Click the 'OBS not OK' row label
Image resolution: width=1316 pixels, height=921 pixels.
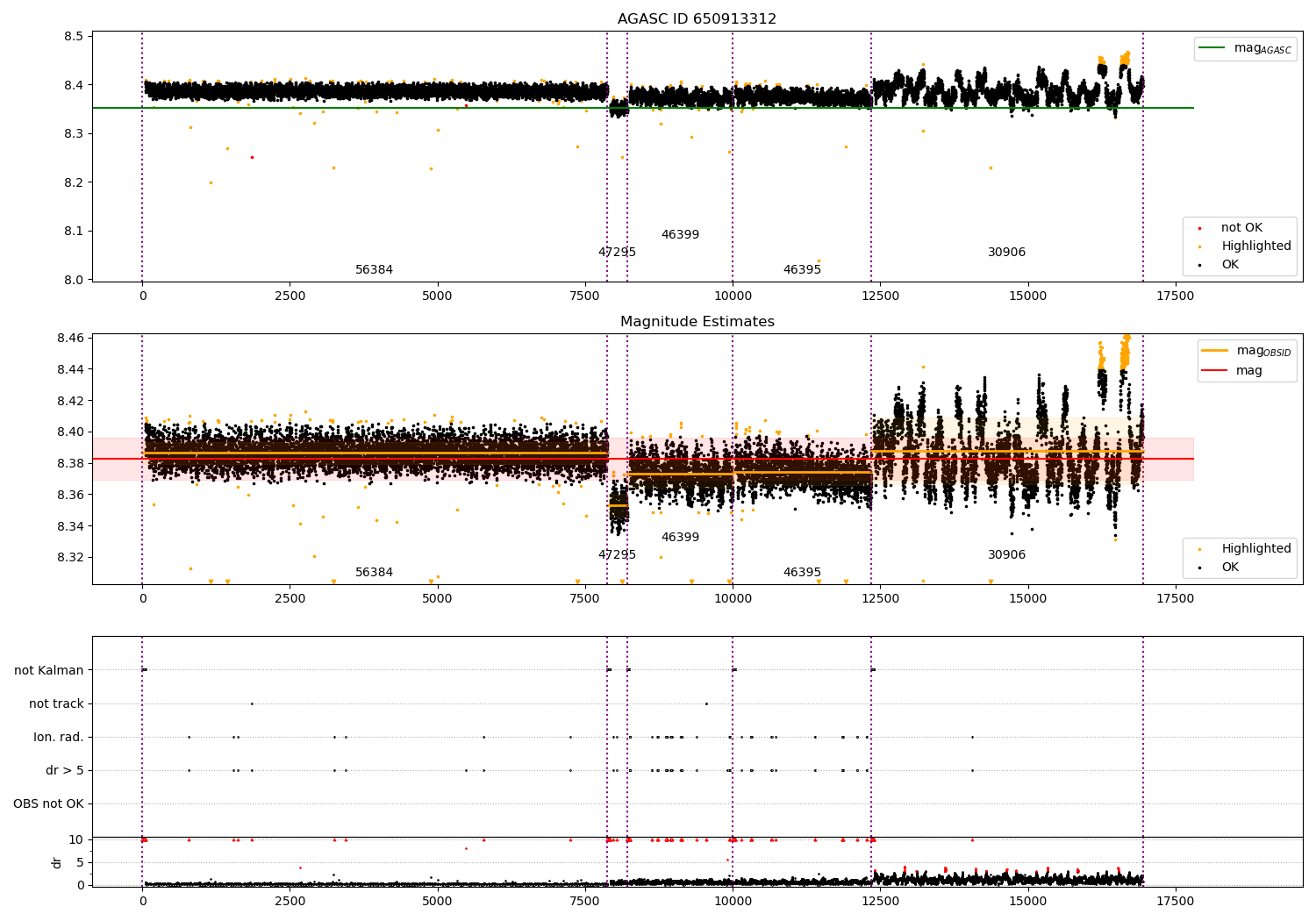tap(49, 804)
